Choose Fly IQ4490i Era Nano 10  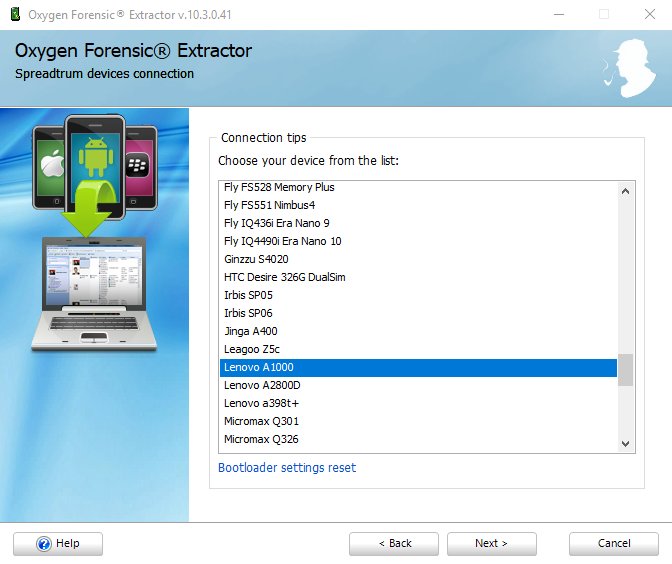pos(418,241)
